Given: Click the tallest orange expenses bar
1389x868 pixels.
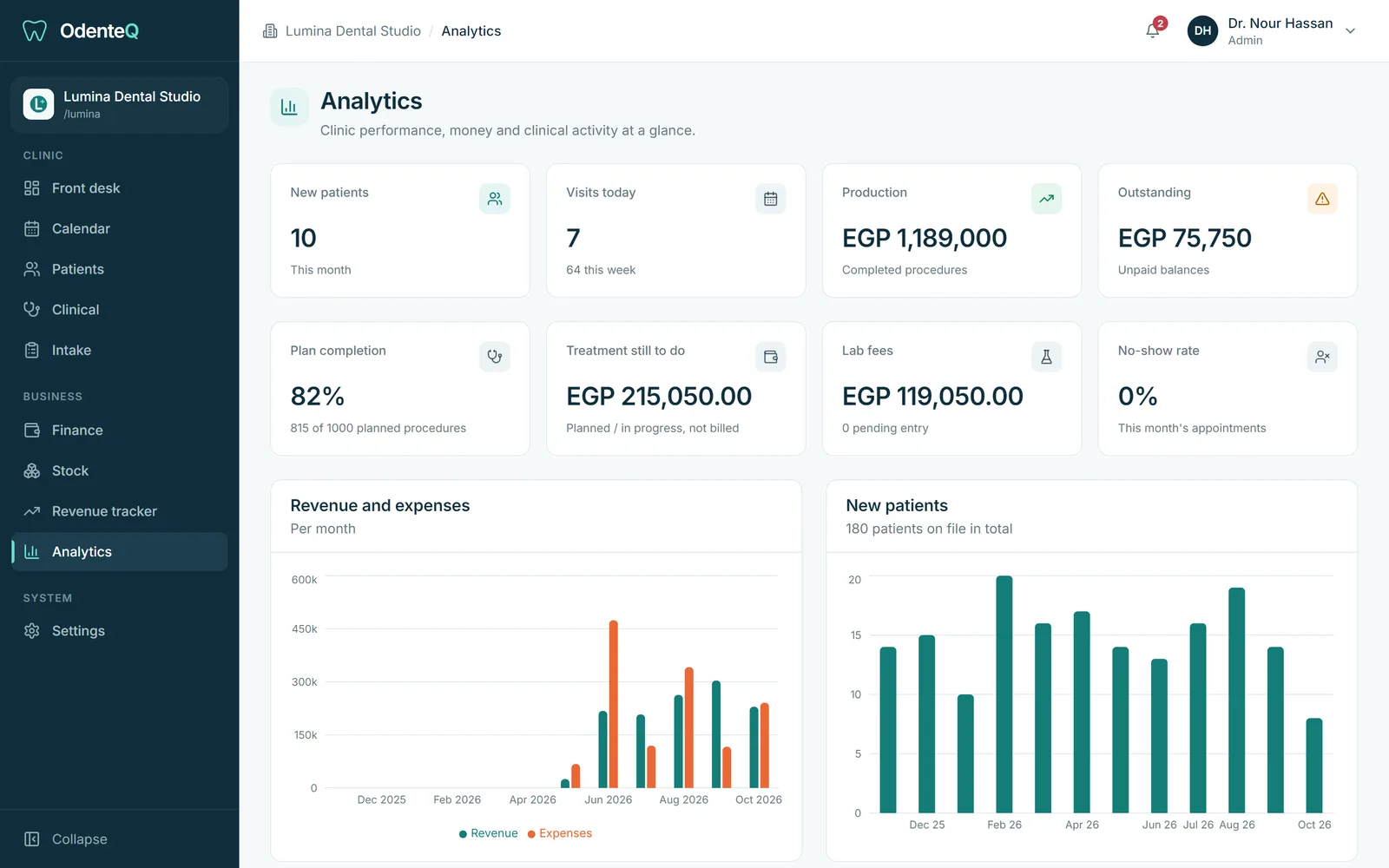Looking at the screenshot, I should pos(614,704).
